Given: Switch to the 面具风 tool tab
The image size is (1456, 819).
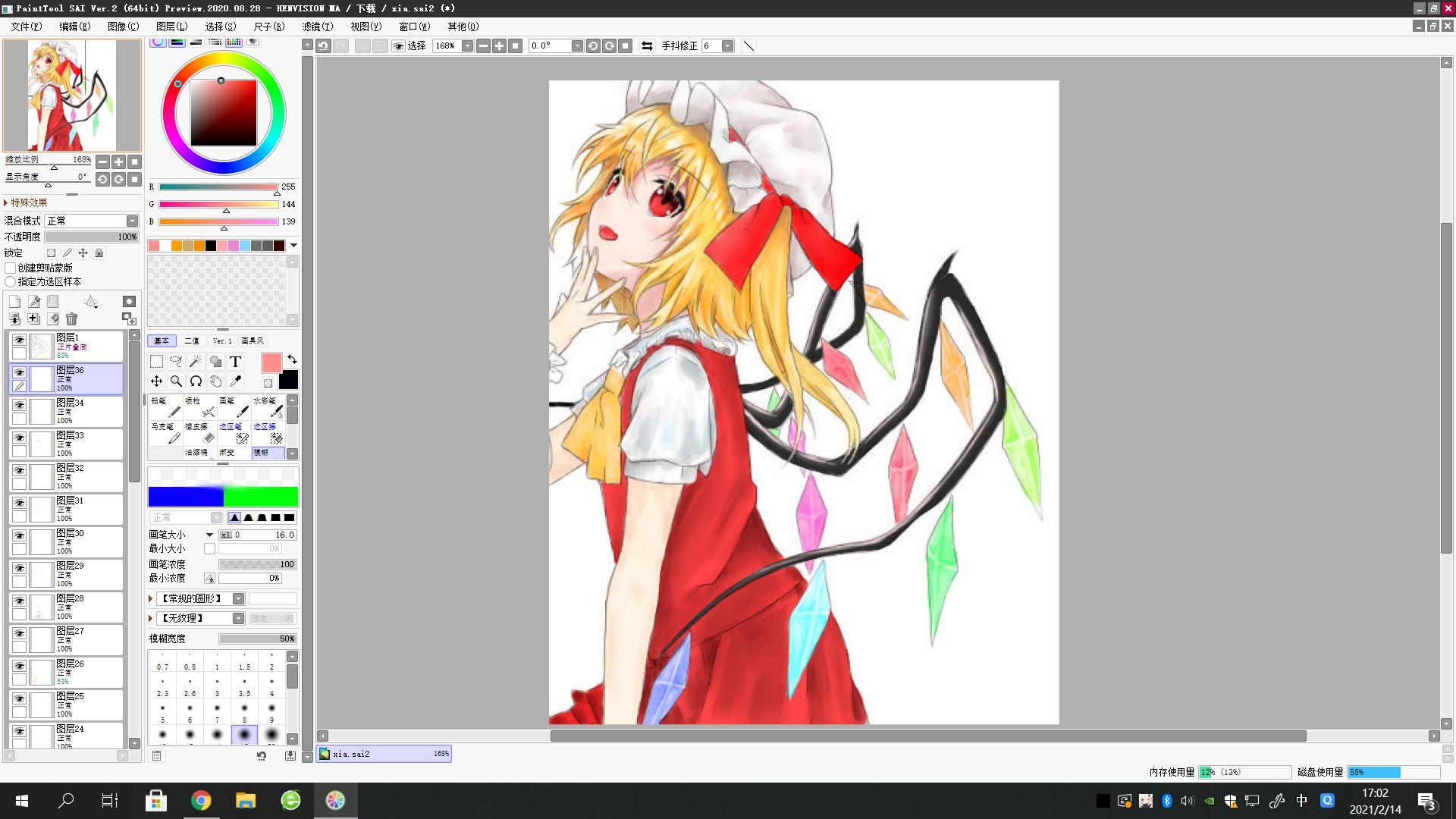Looking at the screenshot, I should (x=253, y=341).
